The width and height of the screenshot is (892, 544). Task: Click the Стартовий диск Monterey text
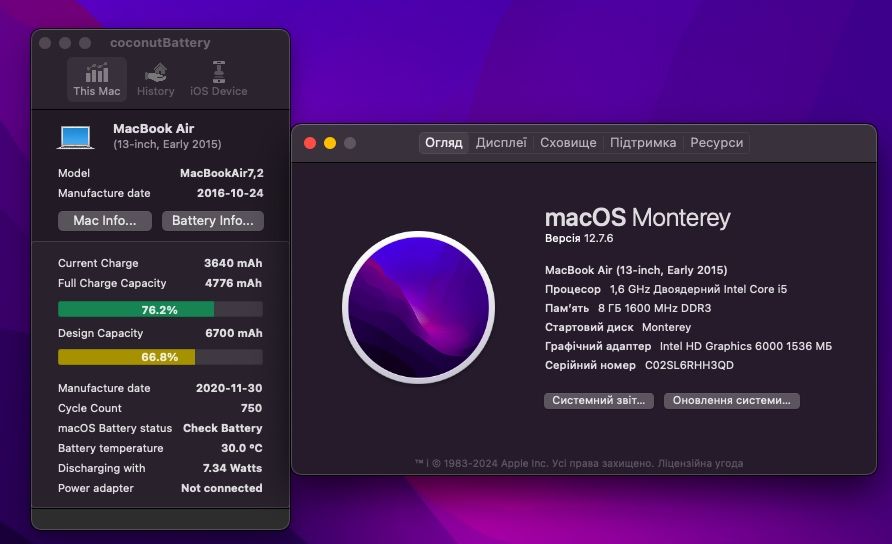pos(618,327)
